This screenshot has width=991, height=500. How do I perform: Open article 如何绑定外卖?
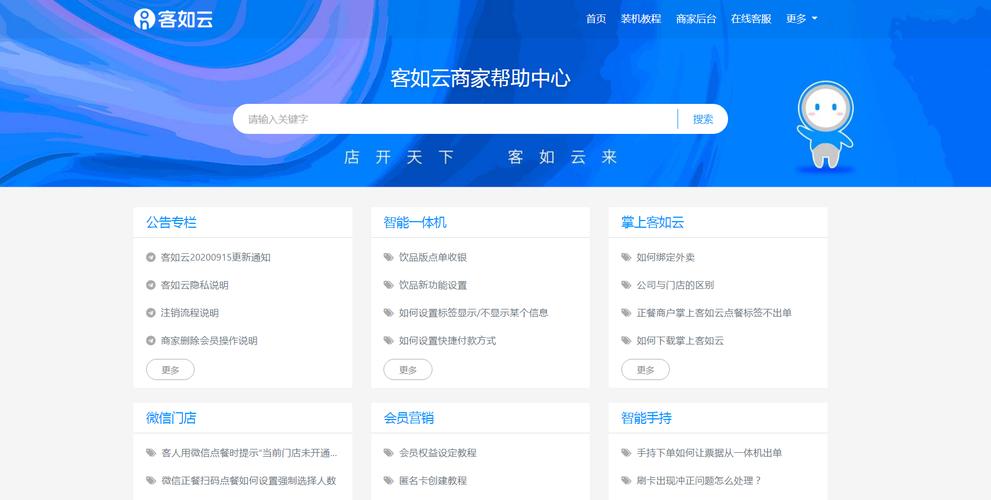pyautogui.click(x=666, y=257)
